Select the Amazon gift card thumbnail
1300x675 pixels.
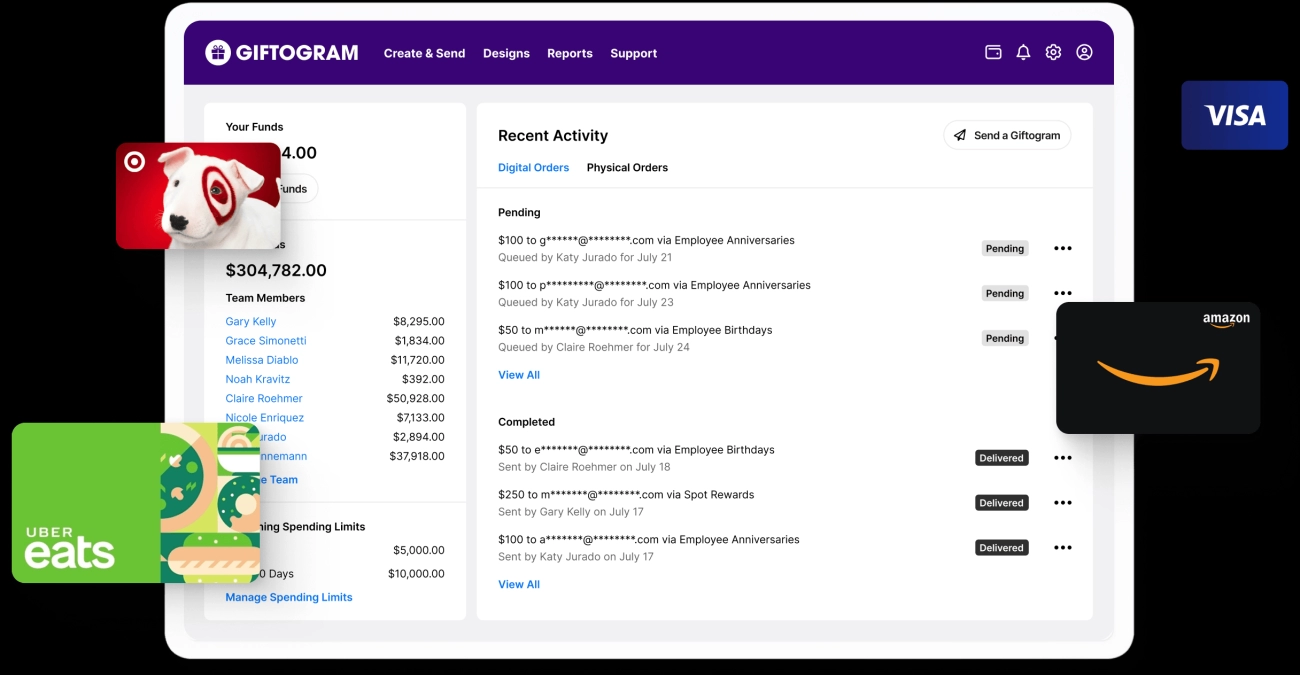[1157, 368]
